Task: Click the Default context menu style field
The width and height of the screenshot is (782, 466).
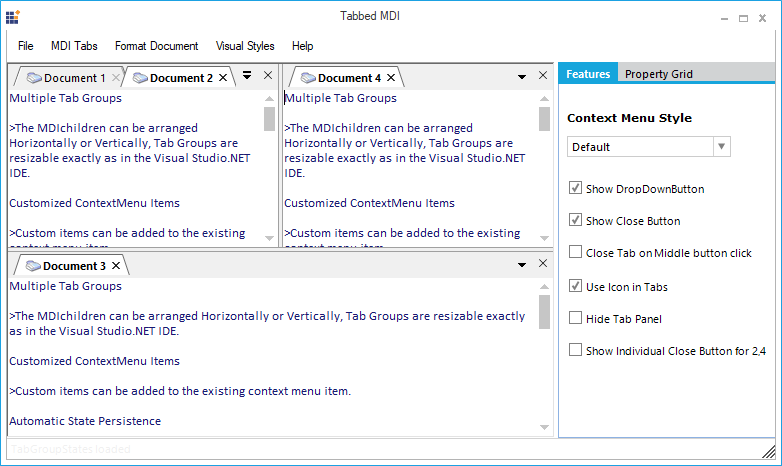Action: [x=640, y=147]
